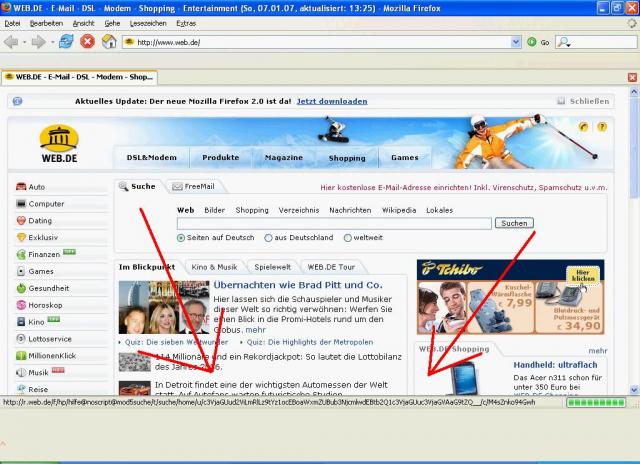Switch to the FreeMail tab

pyautogui.click(x=193, y=186)
